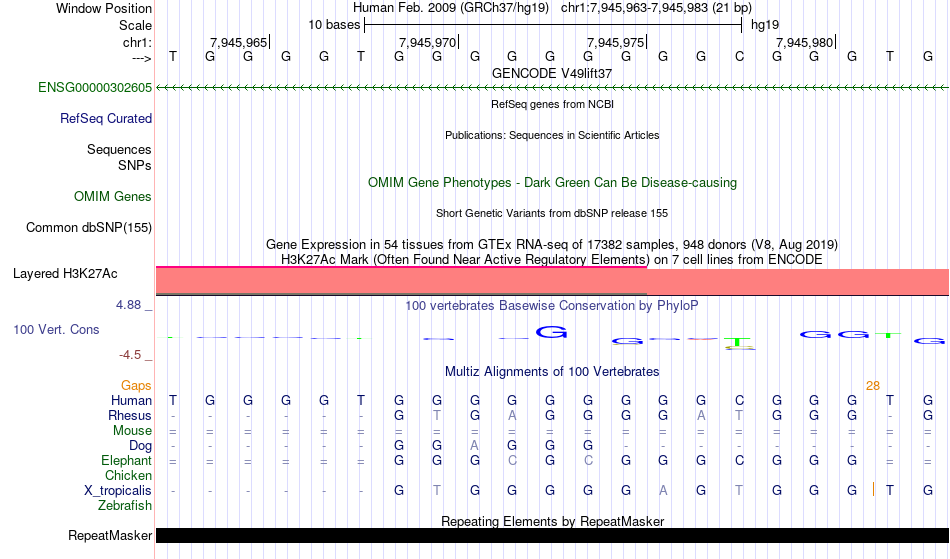This screenshot has height=559, width=950.
Task: Click 100 vertebrates Basewise Conservation by PhyloP
Action: (552, 305)
